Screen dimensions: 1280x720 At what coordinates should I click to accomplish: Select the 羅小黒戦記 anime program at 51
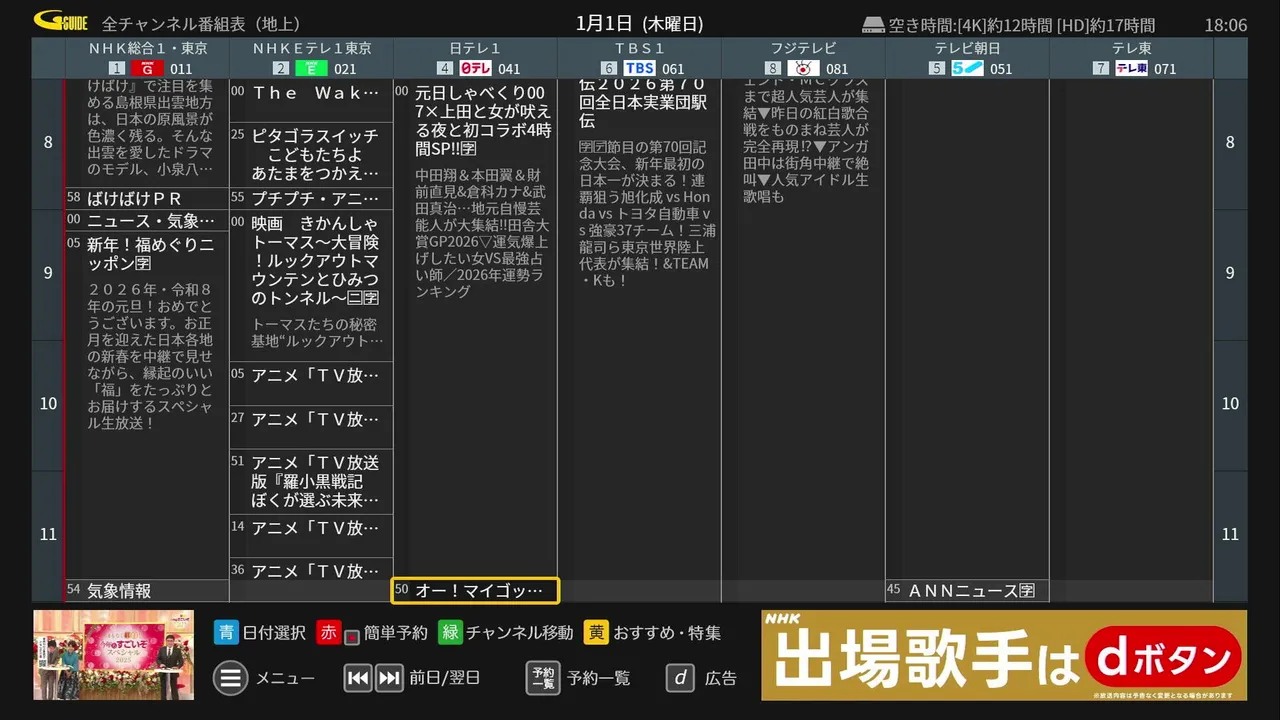[x=311, y=481]
